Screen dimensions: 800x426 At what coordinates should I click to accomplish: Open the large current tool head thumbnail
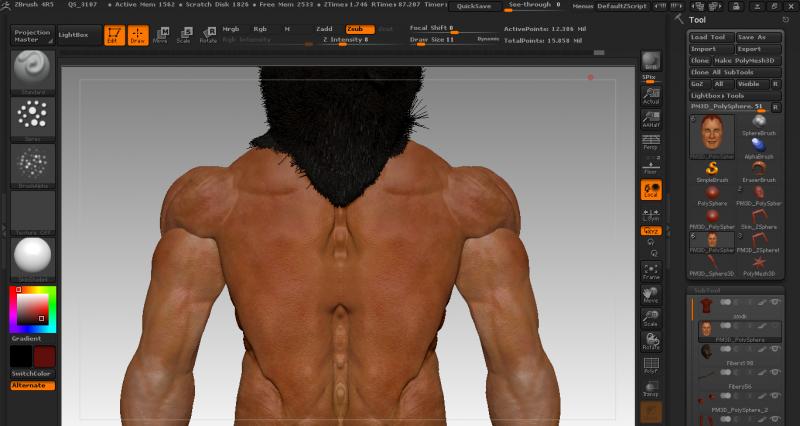(x=712, y=137)
